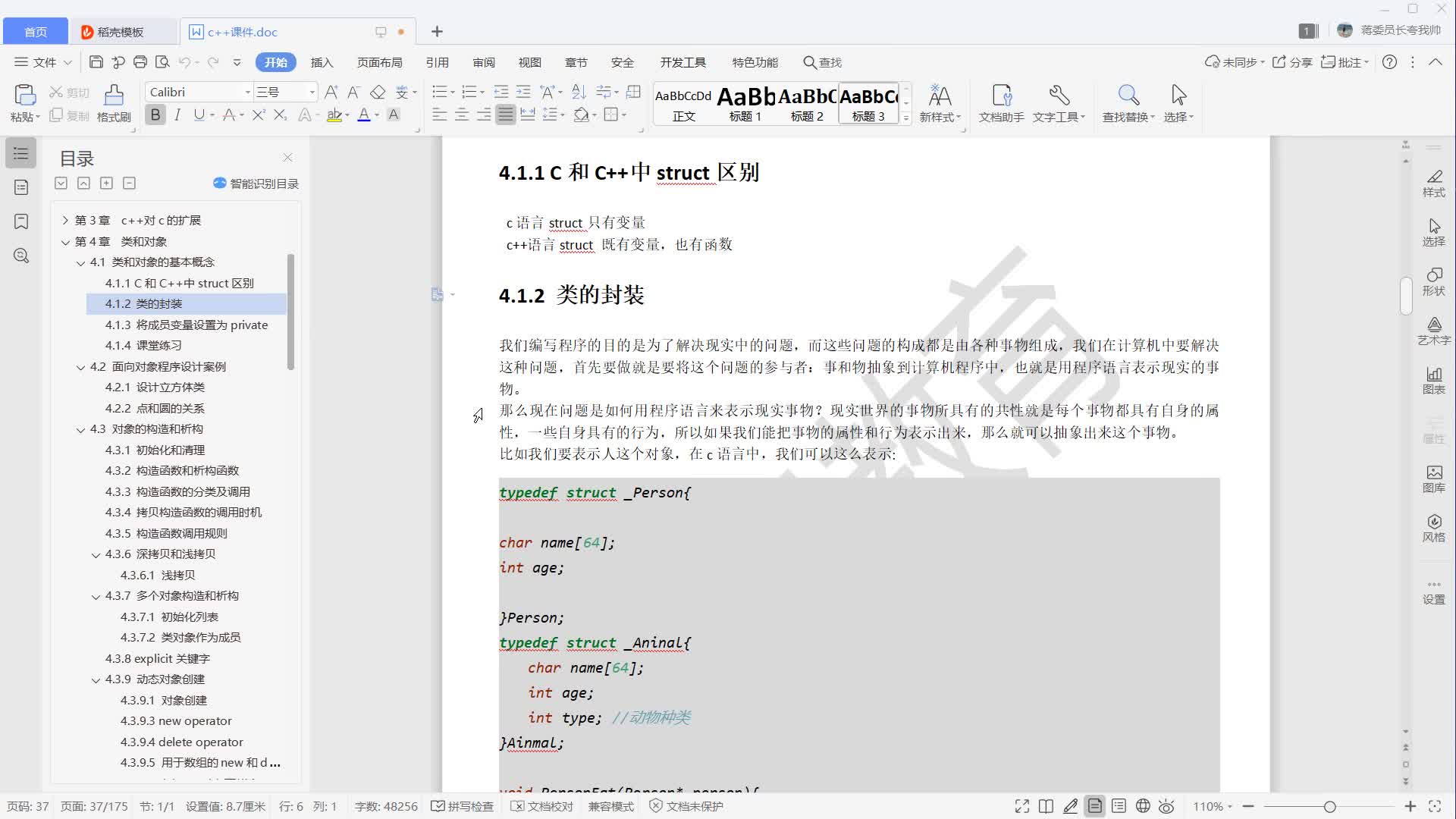Open the 审阅 ribbon tab
The height and width of the screenshot is (819, 1456).
pyautogui.click(x=484, y=62)
